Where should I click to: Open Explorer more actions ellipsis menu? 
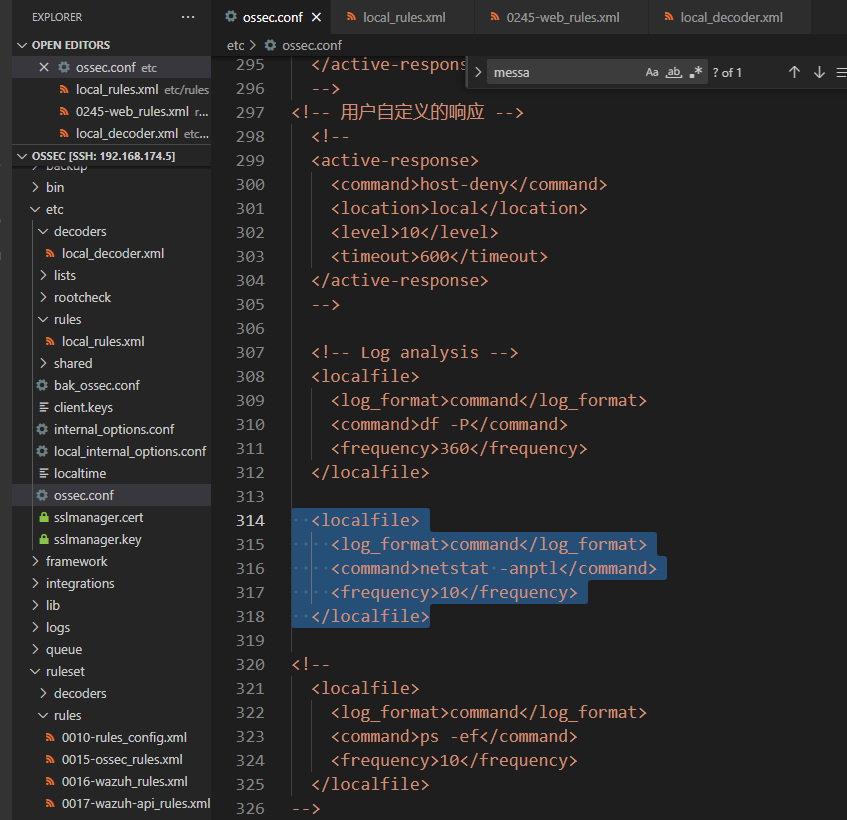point(187,17)
